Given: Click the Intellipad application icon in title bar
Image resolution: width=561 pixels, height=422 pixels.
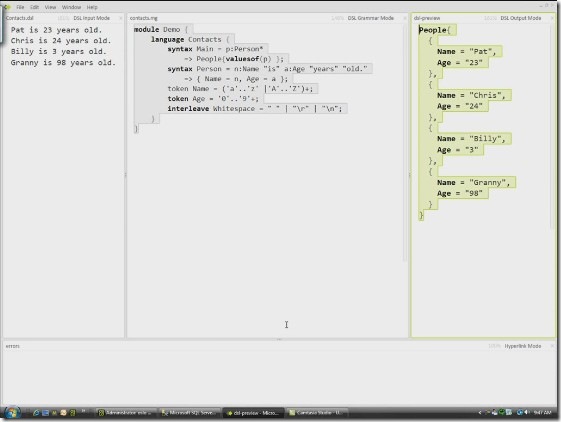Looking at the screenshot, I should click(x=7, y=7).
